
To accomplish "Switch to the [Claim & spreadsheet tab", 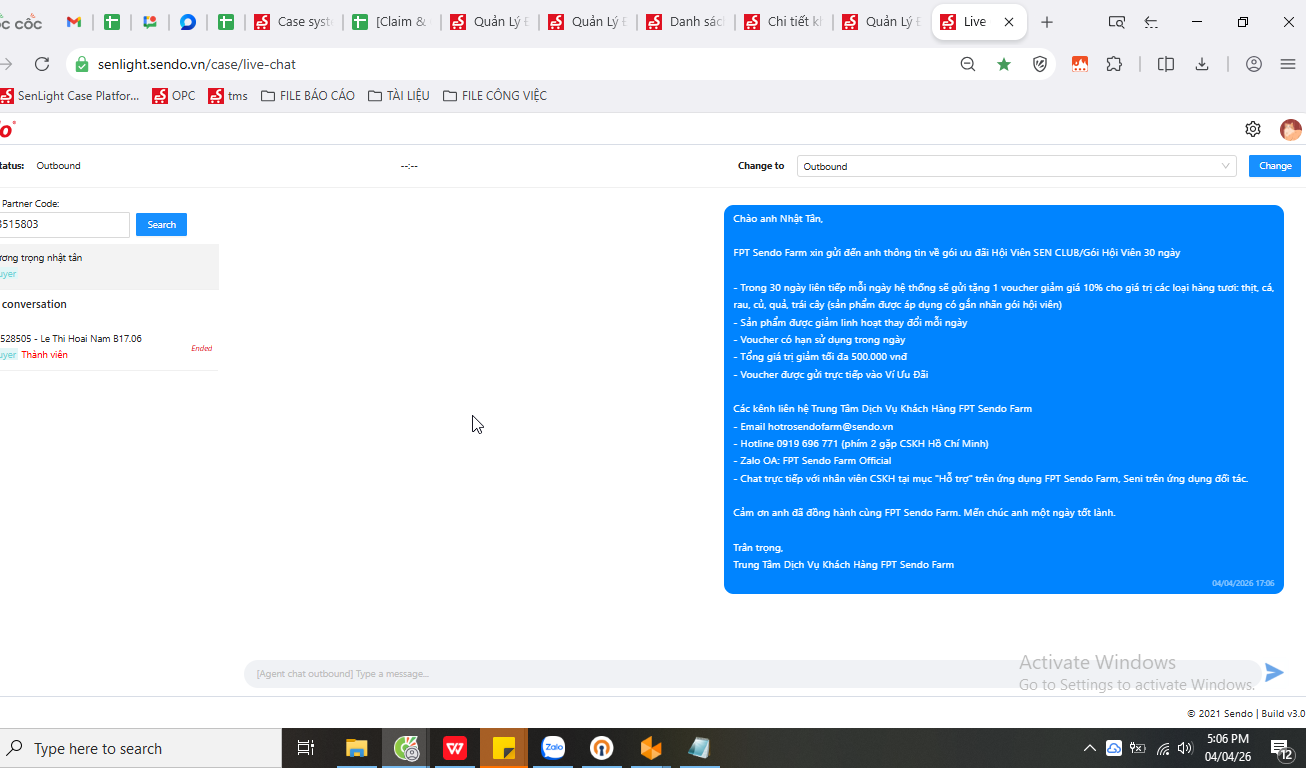I will coord(392,22).
